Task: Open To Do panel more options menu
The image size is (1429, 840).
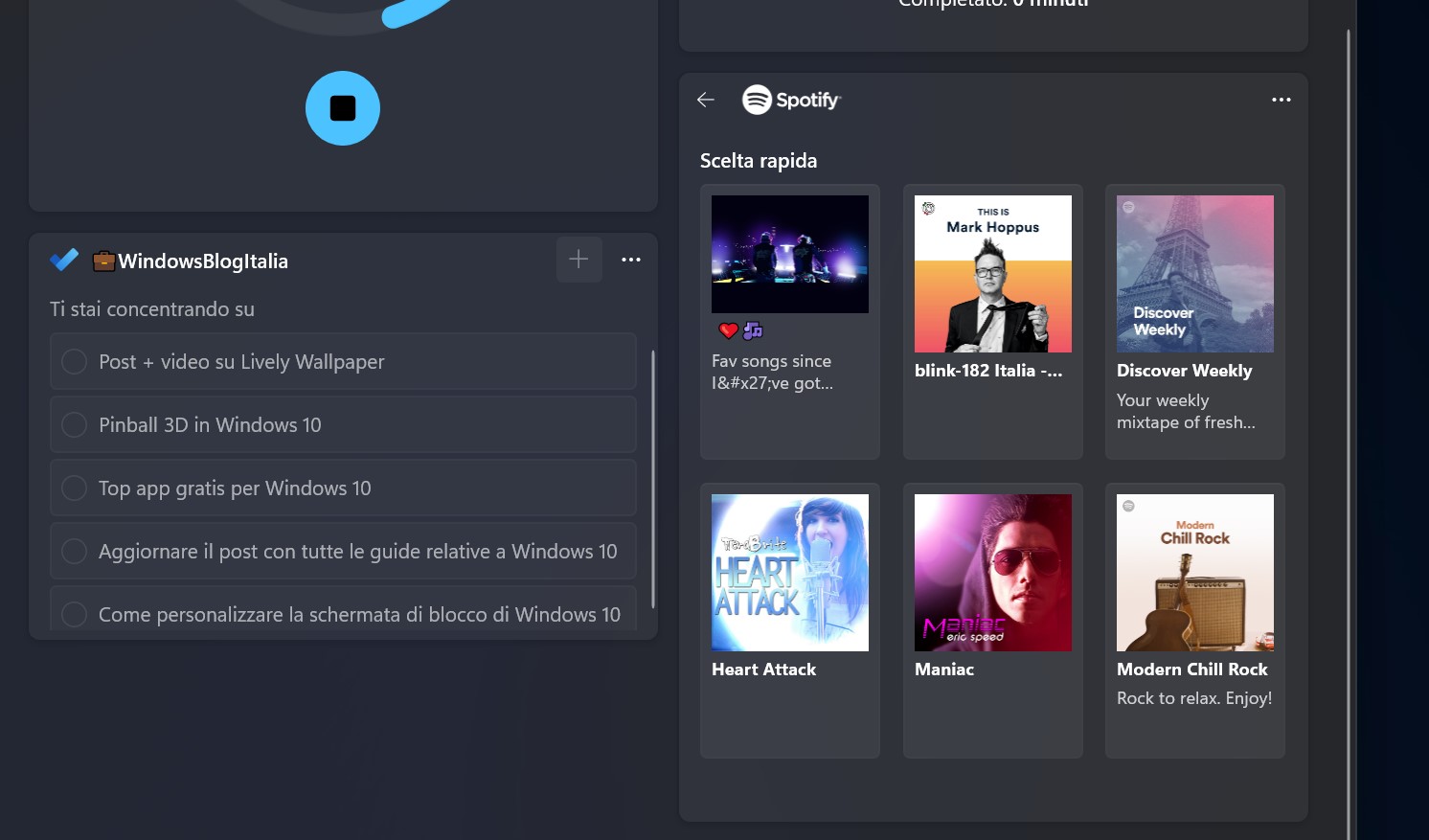Action: (x=630, y=260)
